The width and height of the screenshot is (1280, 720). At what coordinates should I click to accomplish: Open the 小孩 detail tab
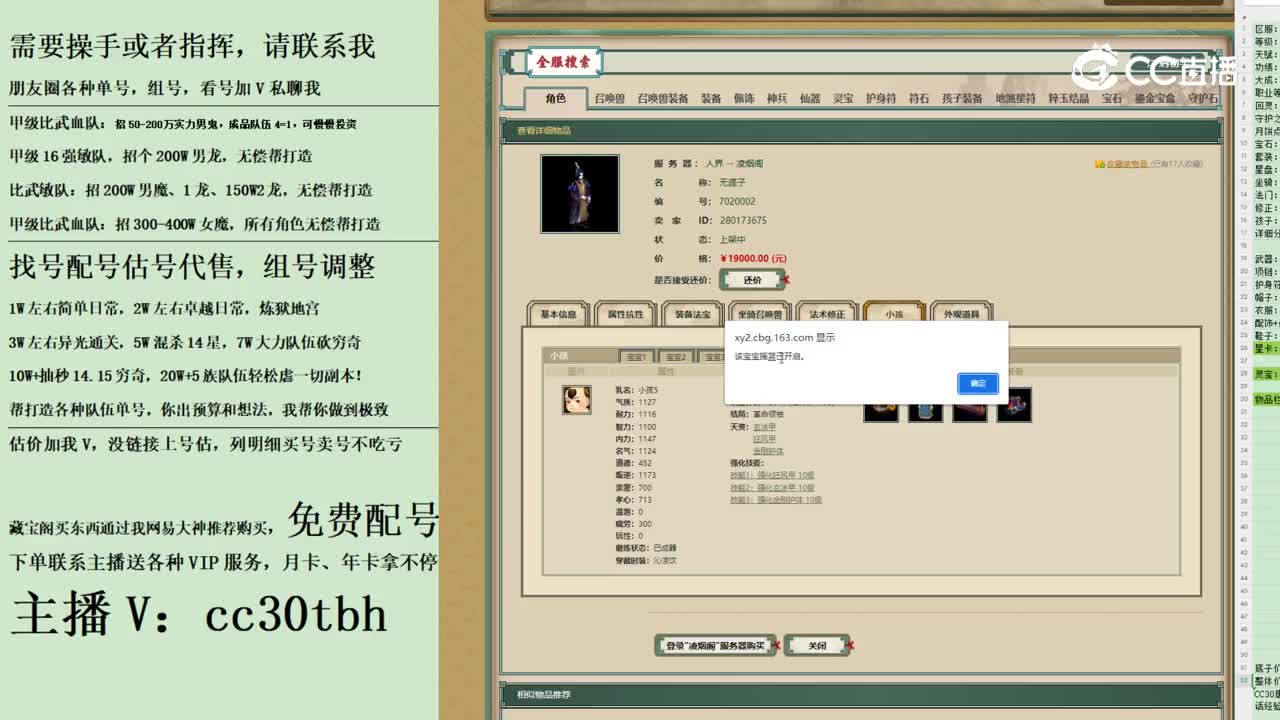click(x=893, y=314)
